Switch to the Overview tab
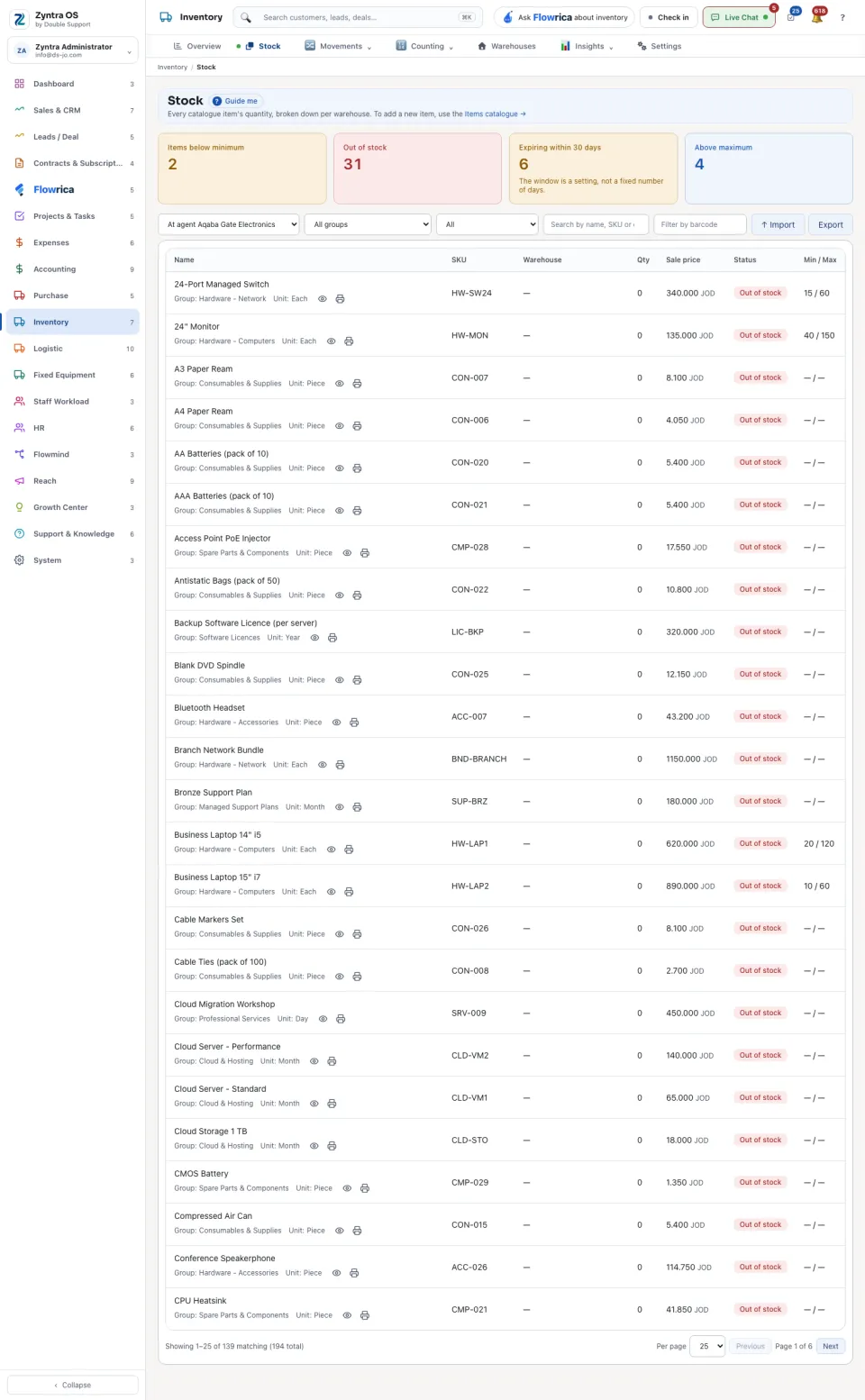 pyautogui.click(x=196, y=46)
